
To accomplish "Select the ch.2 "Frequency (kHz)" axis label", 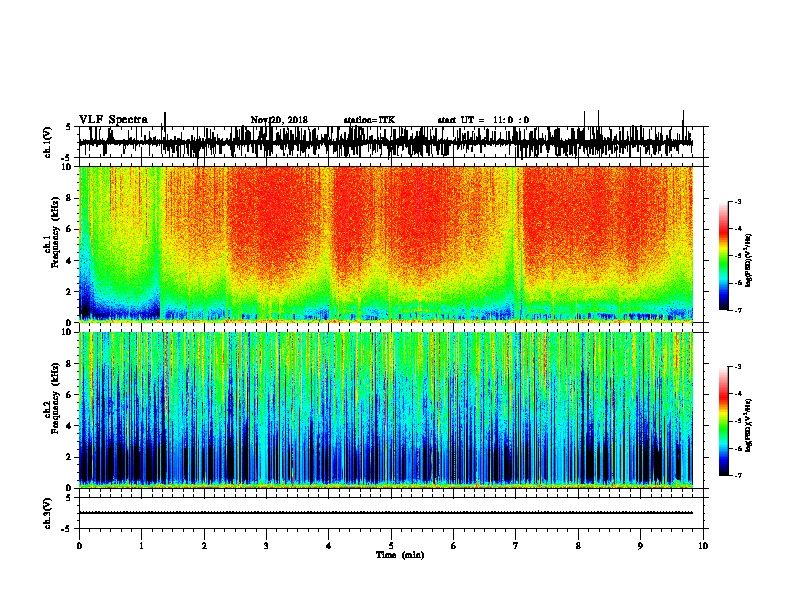I will tap(55, 397).
